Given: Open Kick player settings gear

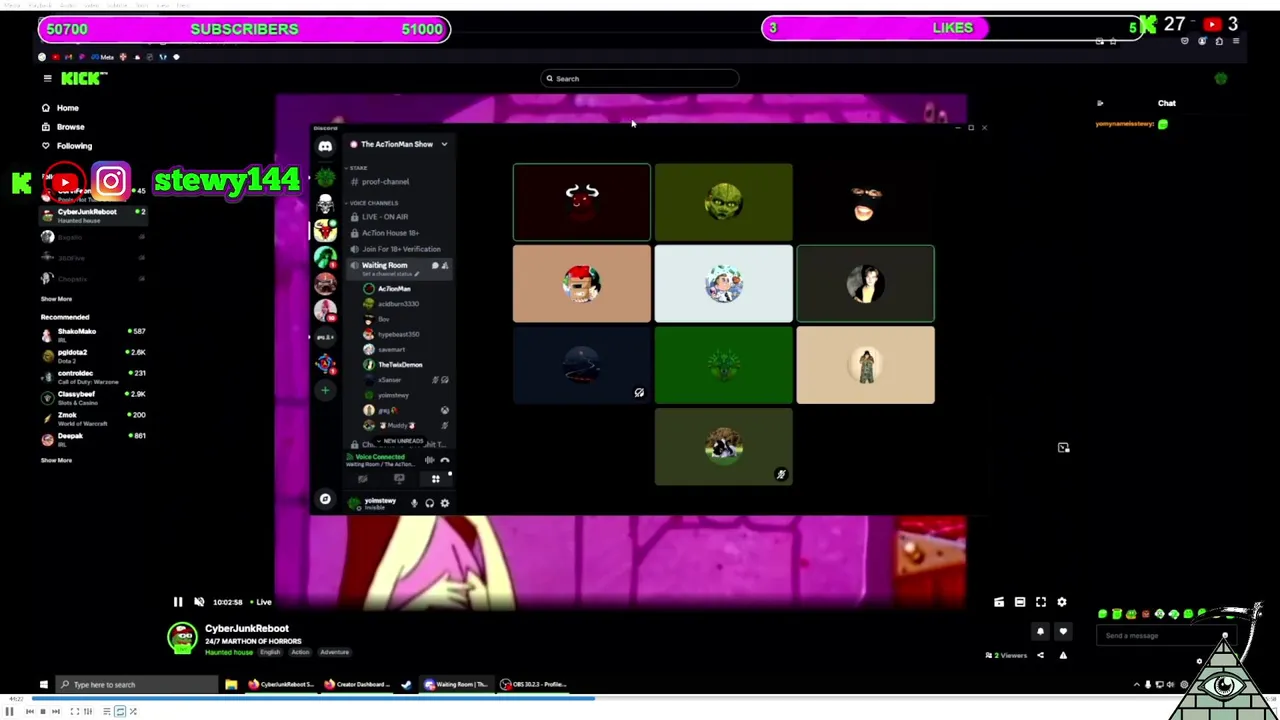Looking at the screenshot, I should (1062, 602).
